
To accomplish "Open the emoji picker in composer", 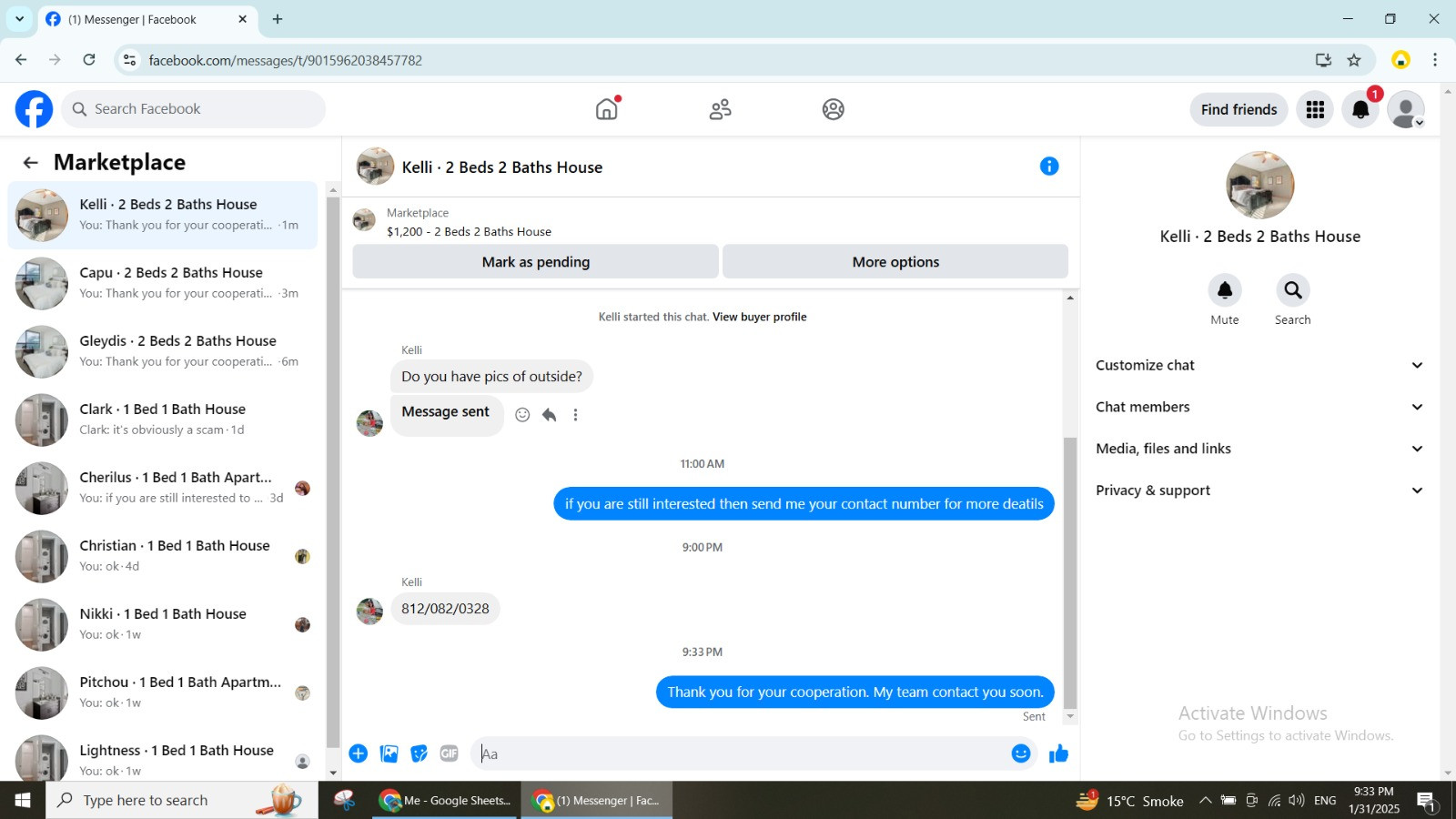I will tap(1021, 753).
